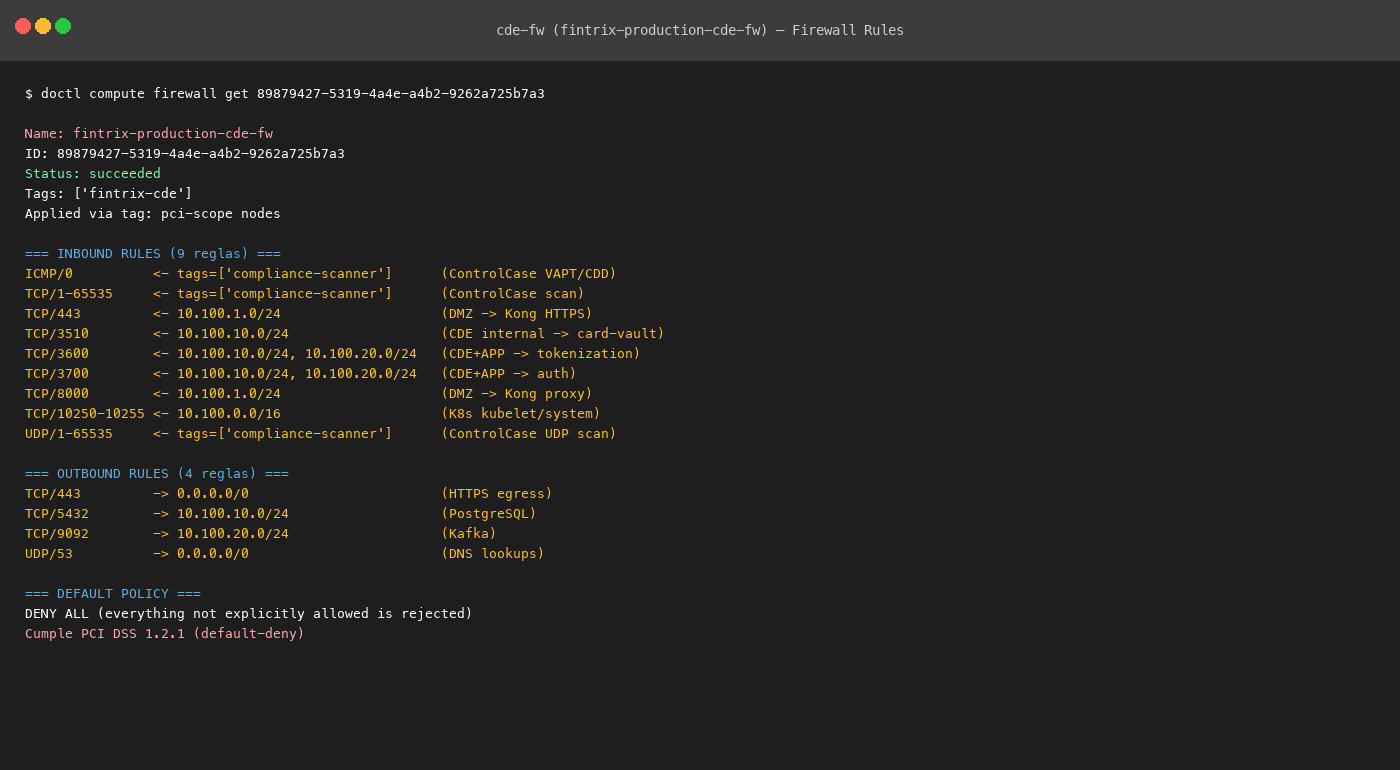Click destination '0.0.0.0/0' in UDP/53 row
This screenshot has width=1400, height=770.
click(x=213, y=553)
